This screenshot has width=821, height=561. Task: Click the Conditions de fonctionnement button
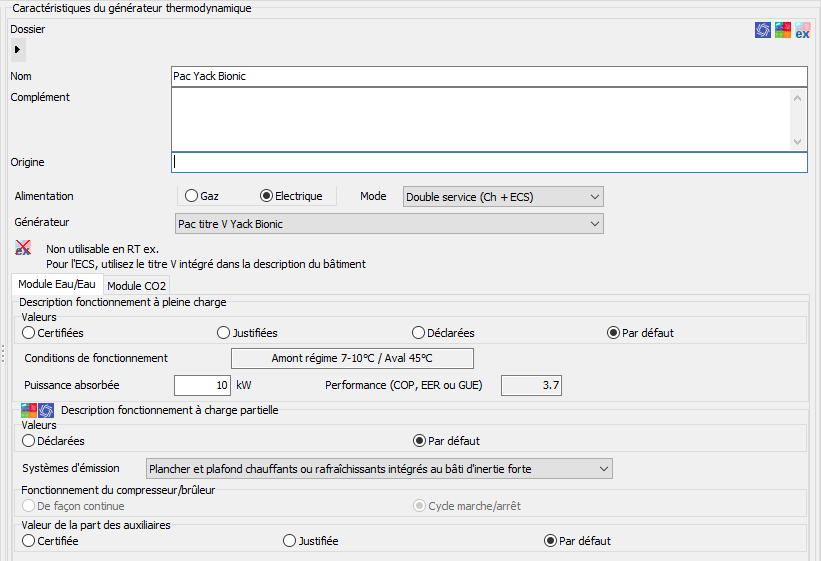pyautogui.click(x=352, y=358)
